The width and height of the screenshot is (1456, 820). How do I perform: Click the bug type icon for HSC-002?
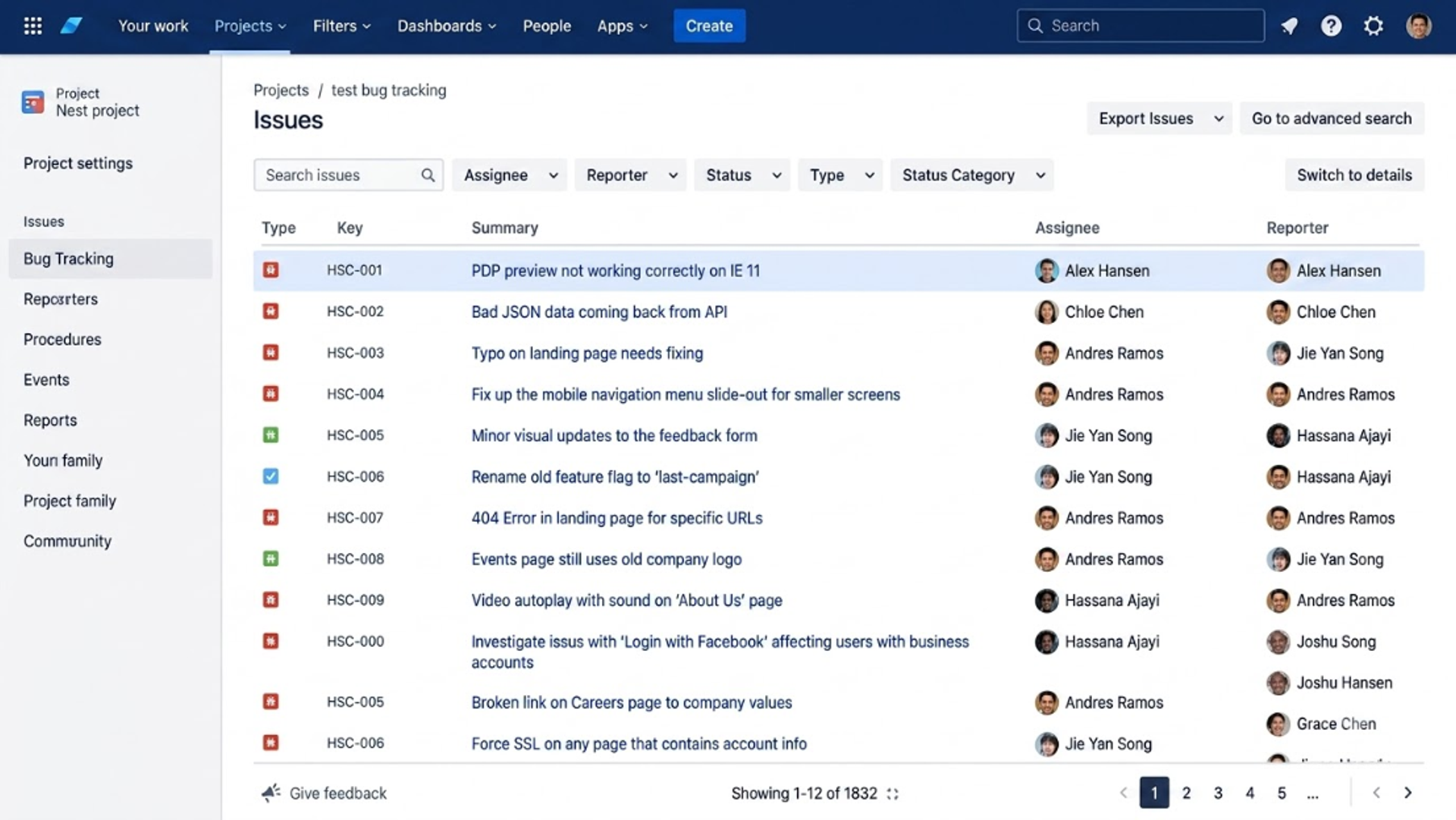pos(271,311)
